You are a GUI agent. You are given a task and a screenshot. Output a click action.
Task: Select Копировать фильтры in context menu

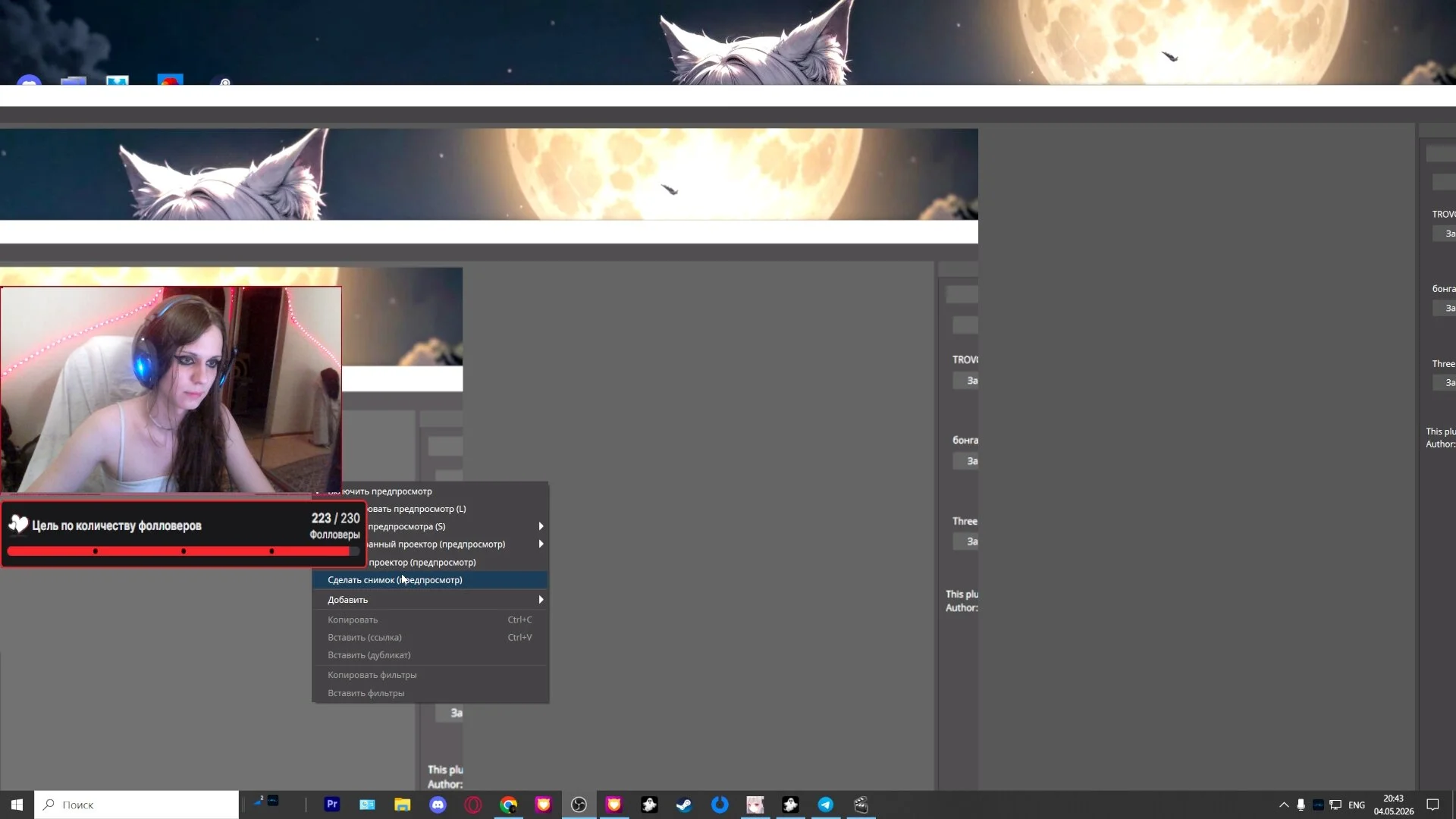pyautogui.click(x=430, y=675)
